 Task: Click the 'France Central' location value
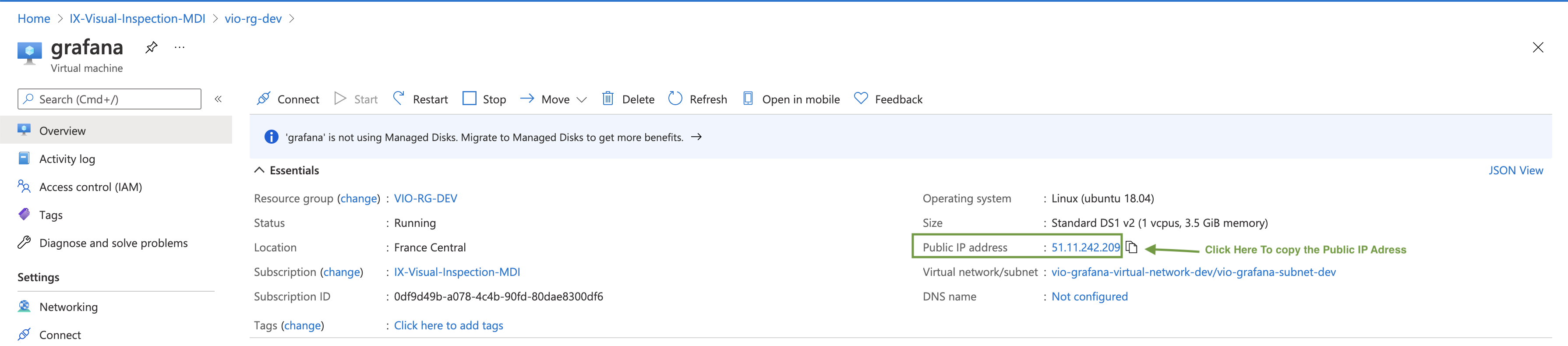click(x=430, y=247)
